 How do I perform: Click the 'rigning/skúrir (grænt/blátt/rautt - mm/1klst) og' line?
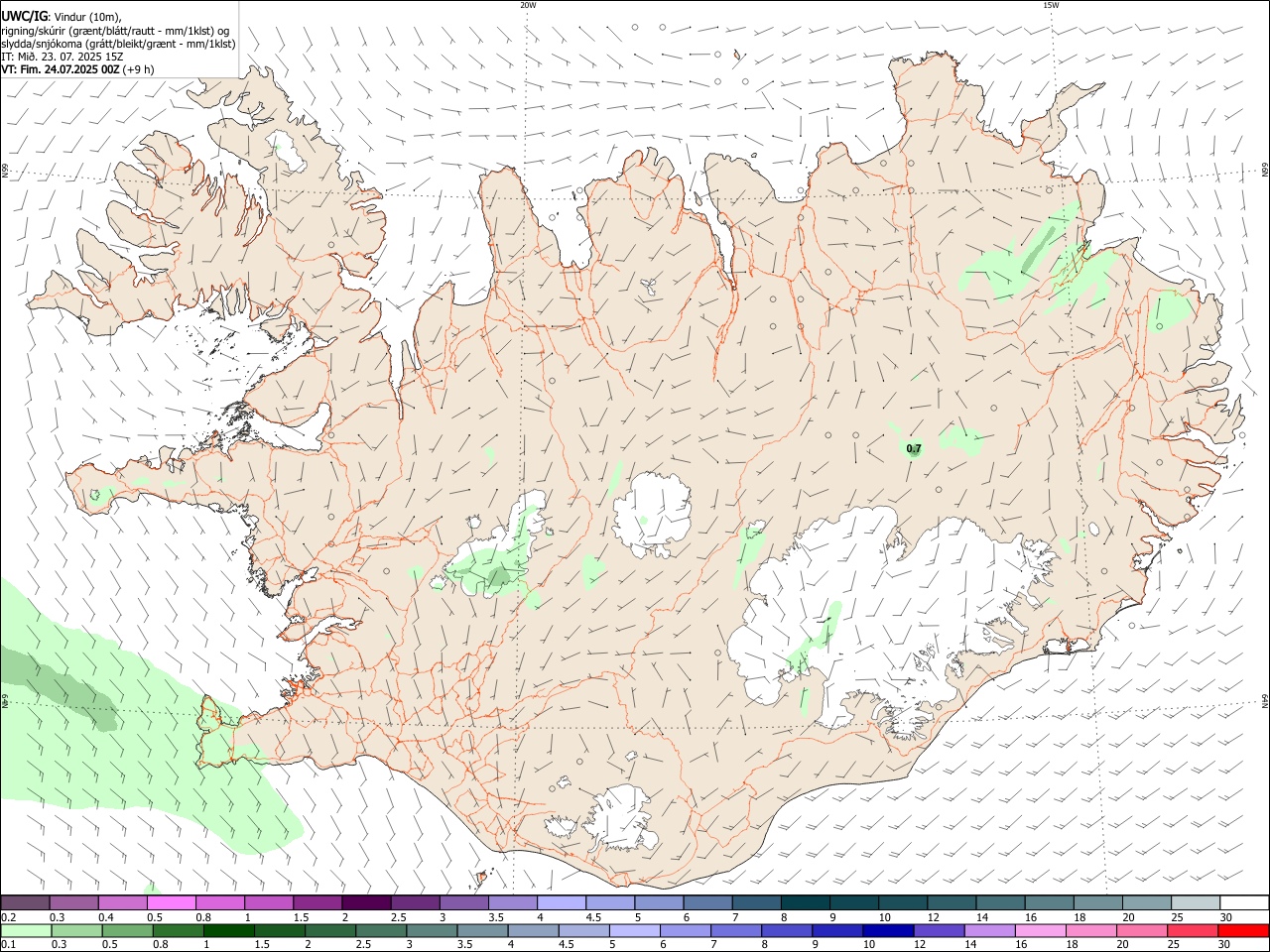point(115,30)
